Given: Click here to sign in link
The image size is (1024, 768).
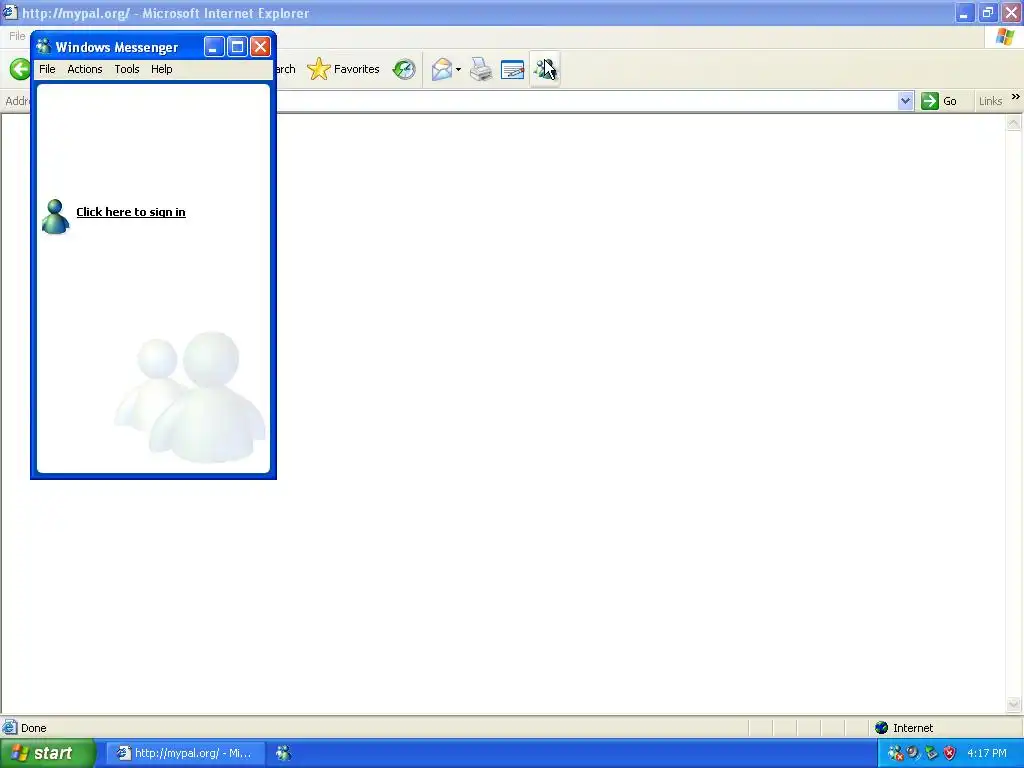Looking at the screenshot, I should coord(131,212).
